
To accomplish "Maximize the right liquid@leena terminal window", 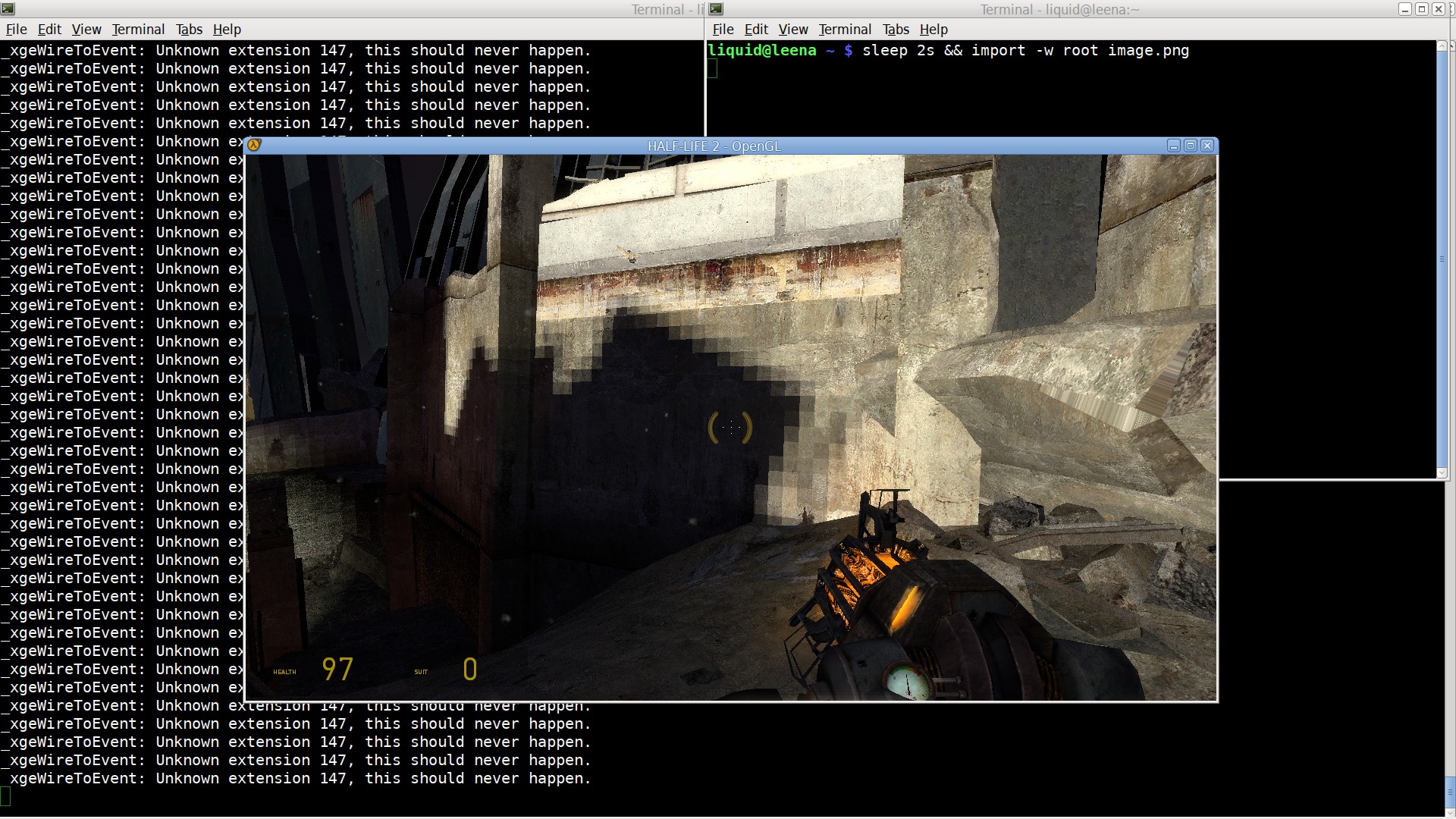I will [x=1422, y=9].
